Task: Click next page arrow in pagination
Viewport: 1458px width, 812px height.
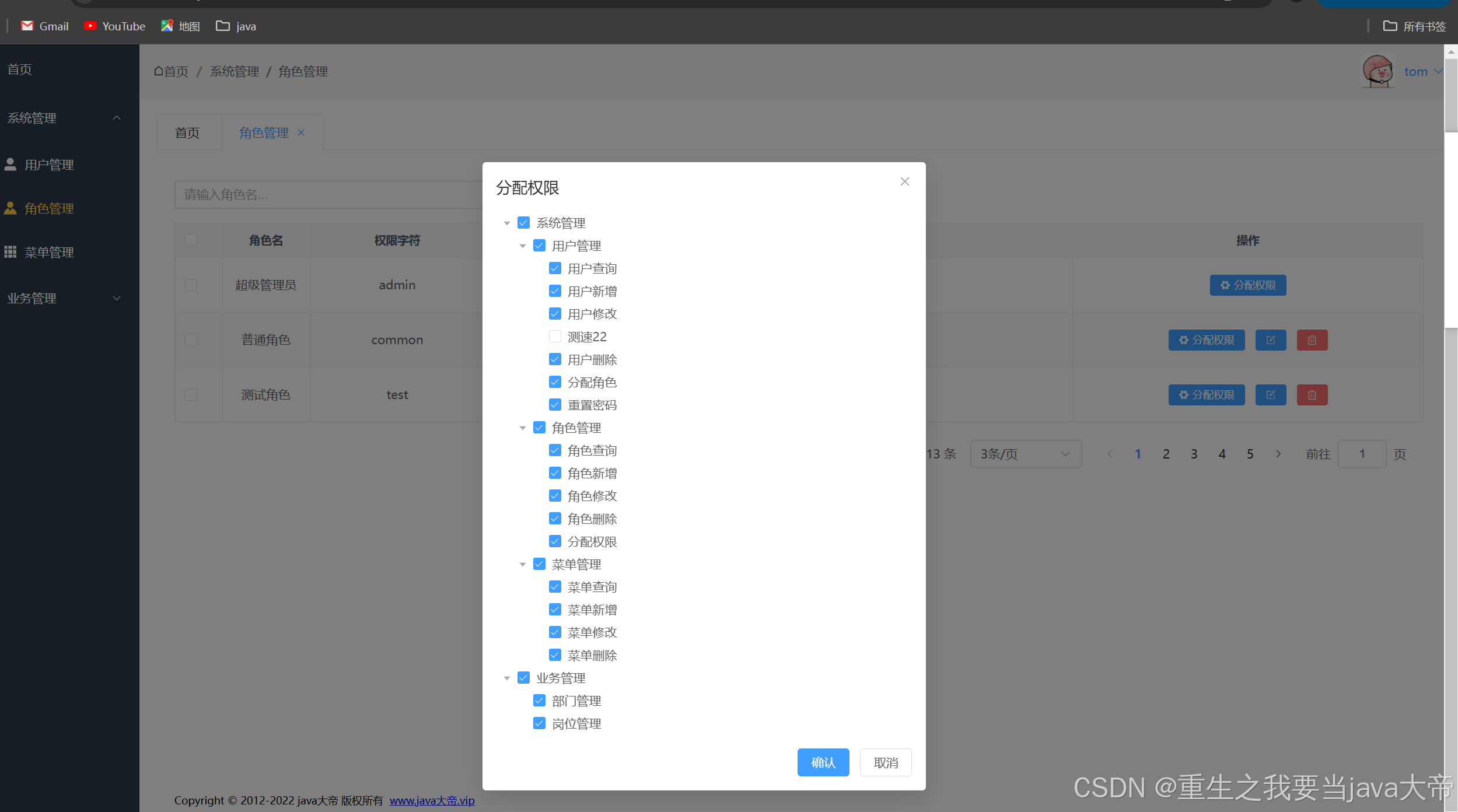Action: pyautogui.click(x=1278, y=454)
